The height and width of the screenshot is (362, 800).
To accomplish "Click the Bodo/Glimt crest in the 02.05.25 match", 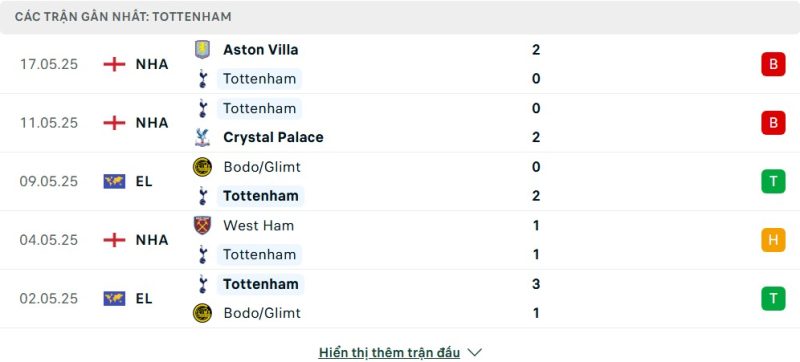I will (x=203, y=313).
